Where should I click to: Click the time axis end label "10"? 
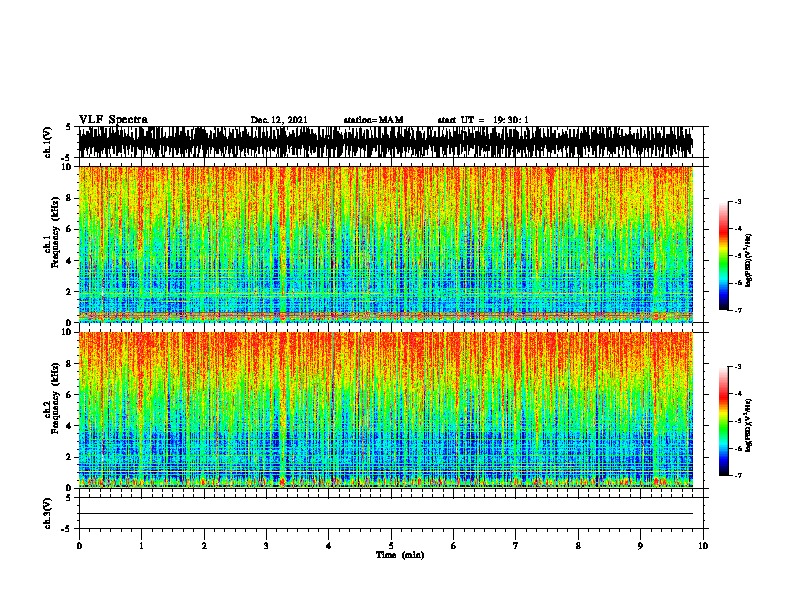[703, 546]
